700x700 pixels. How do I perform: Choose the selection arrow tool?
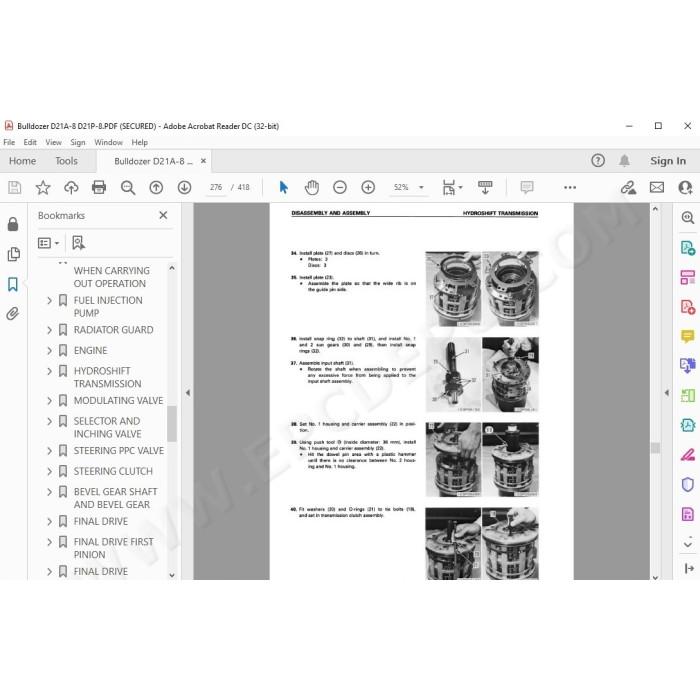pyautogui.click(x=283, y=187)
